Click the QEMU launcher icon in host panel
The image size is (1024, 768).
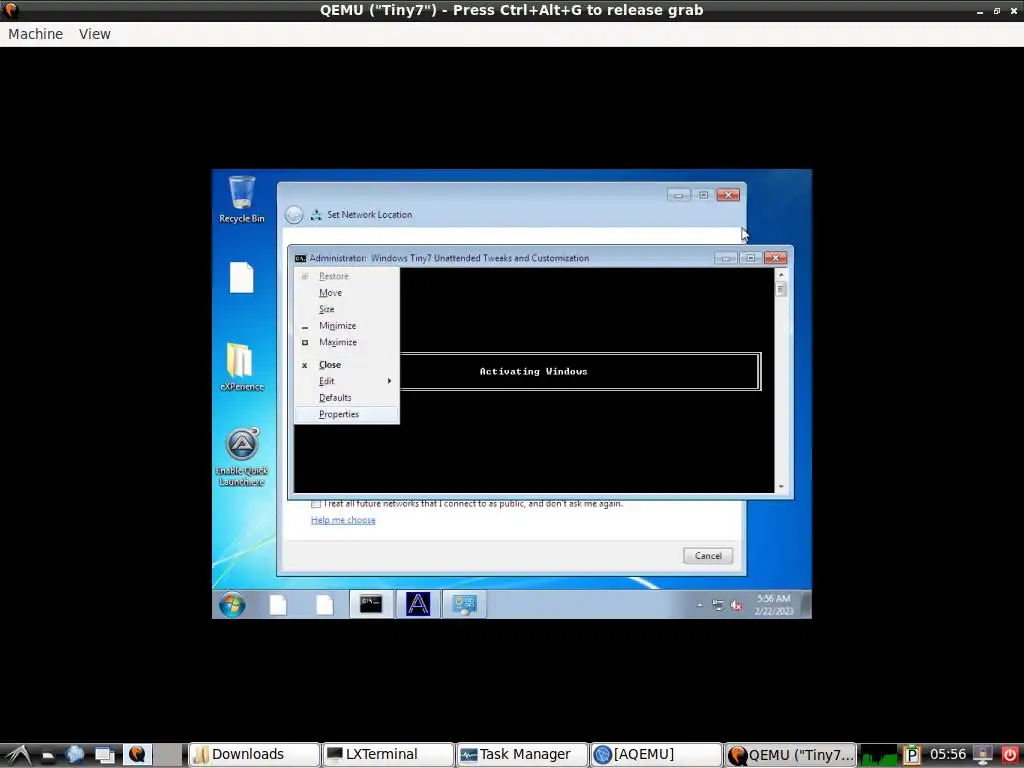tap(137, 755)
